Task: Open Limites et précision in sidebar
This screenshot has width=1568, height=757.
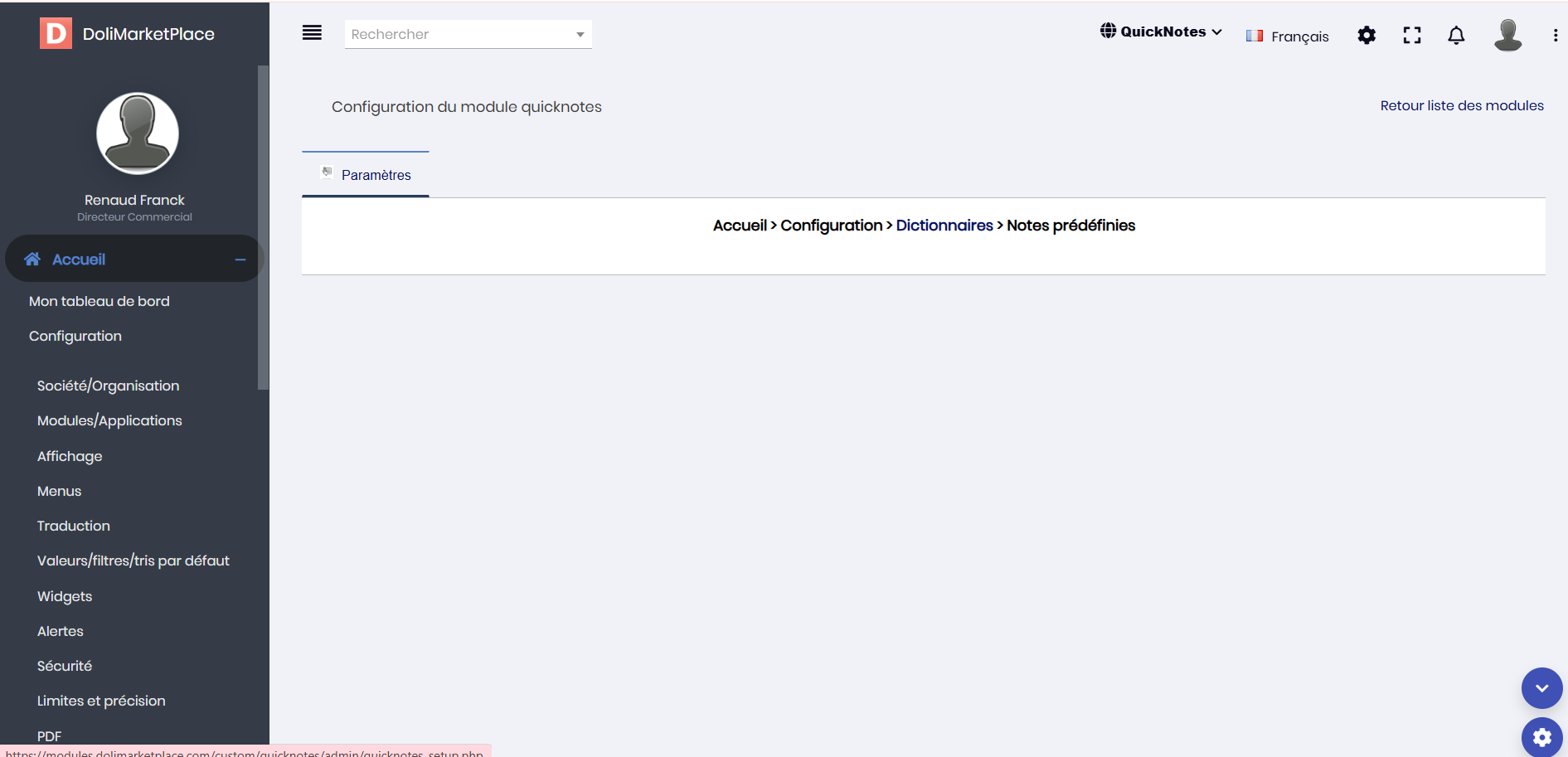Action: click(101, 701)
